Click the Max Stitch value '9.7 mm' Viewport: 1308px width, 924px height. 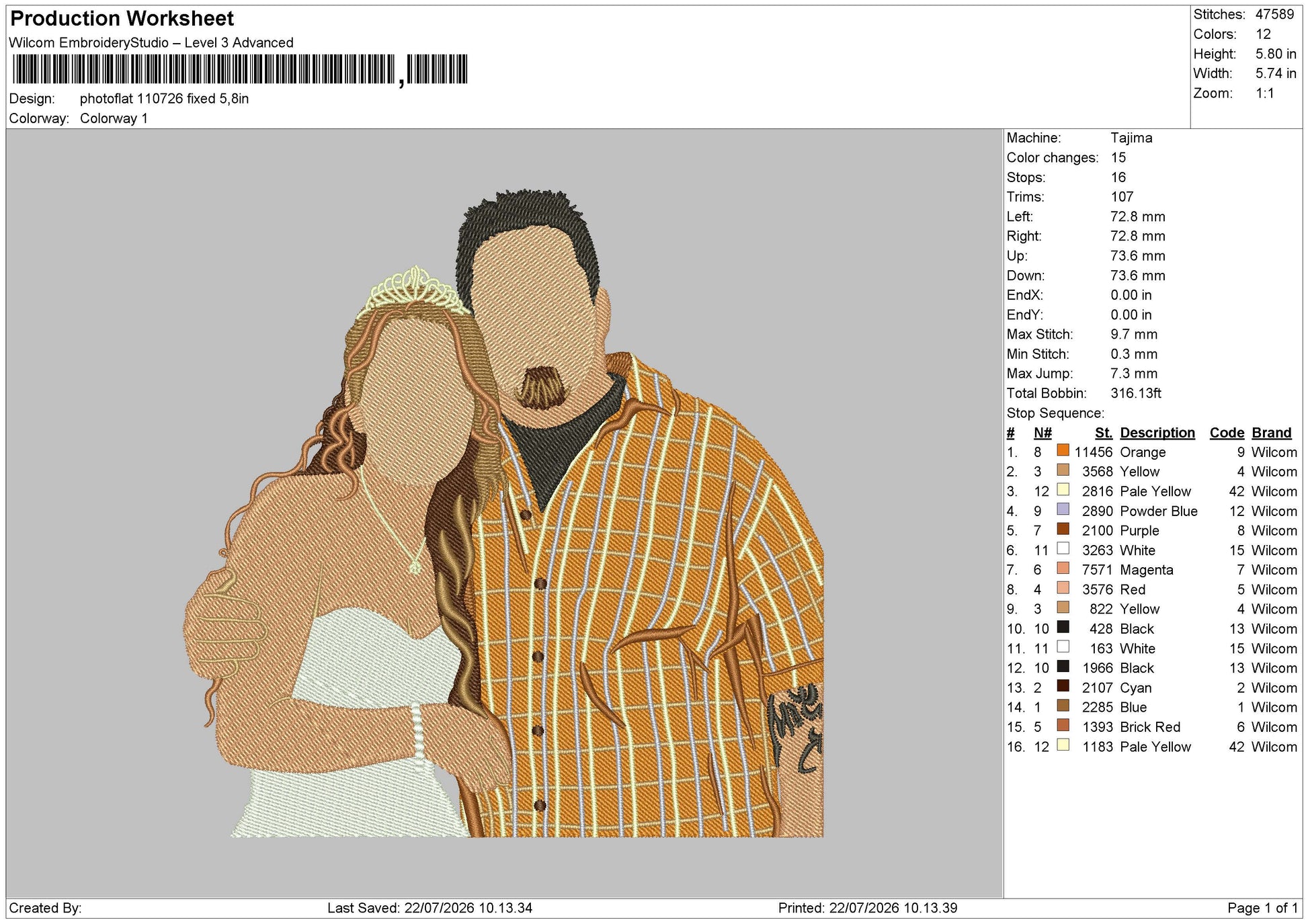(x=1134, y=334)
